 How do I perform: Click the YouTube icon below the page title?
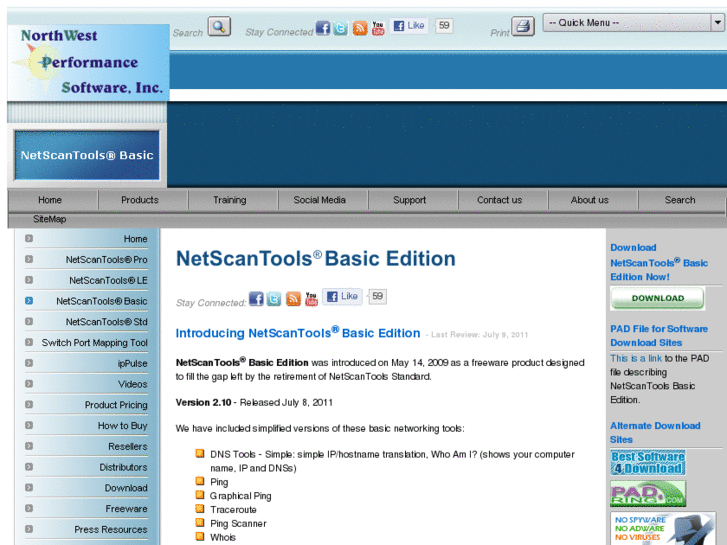pos(312,299)
